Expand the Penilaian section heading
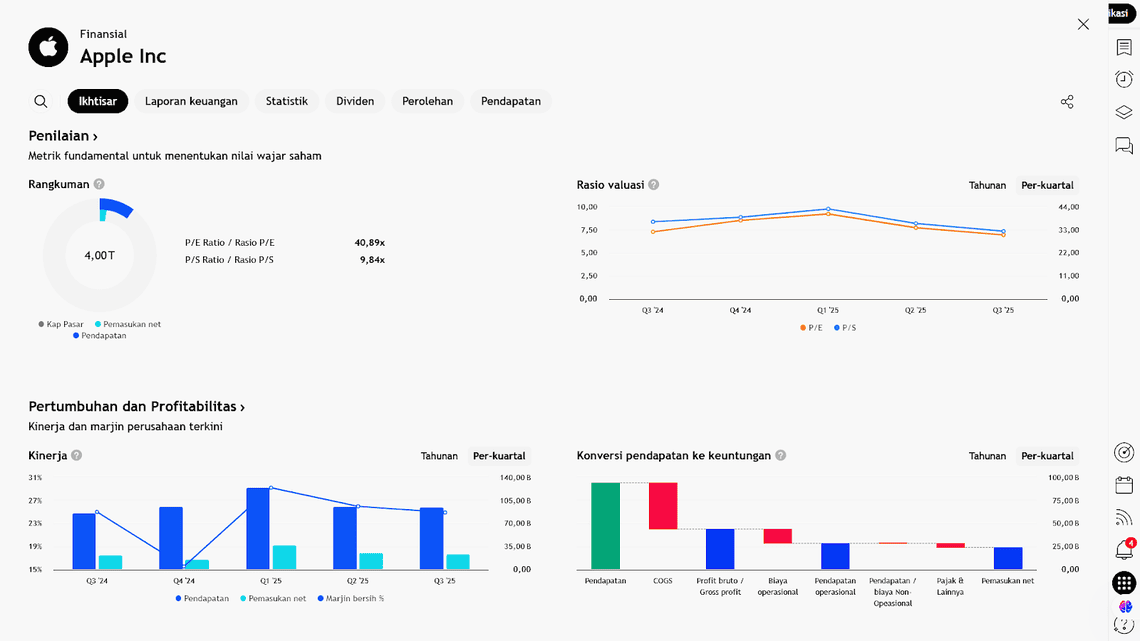Screen dimensions: 1140x641 coord(63,136)
